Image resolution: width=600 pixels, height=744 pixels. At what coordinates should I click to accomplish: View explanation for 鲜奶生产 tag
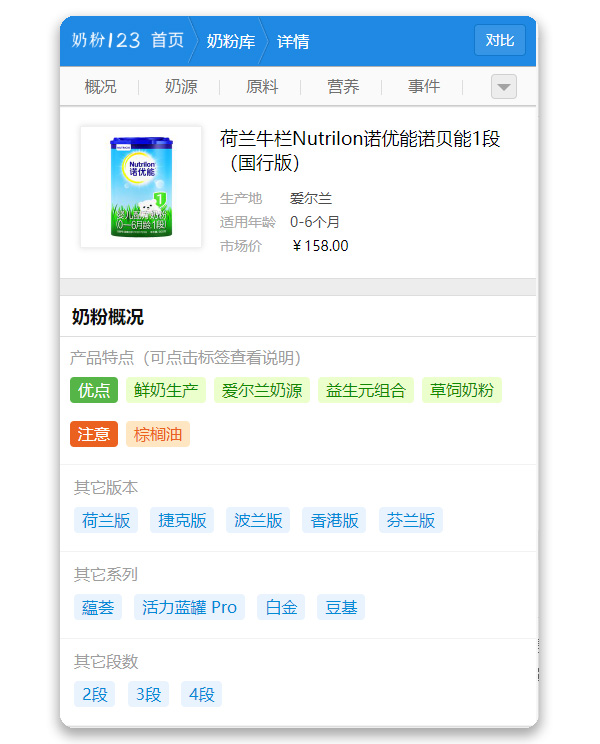pyautogui.click(x=166, y=390)
